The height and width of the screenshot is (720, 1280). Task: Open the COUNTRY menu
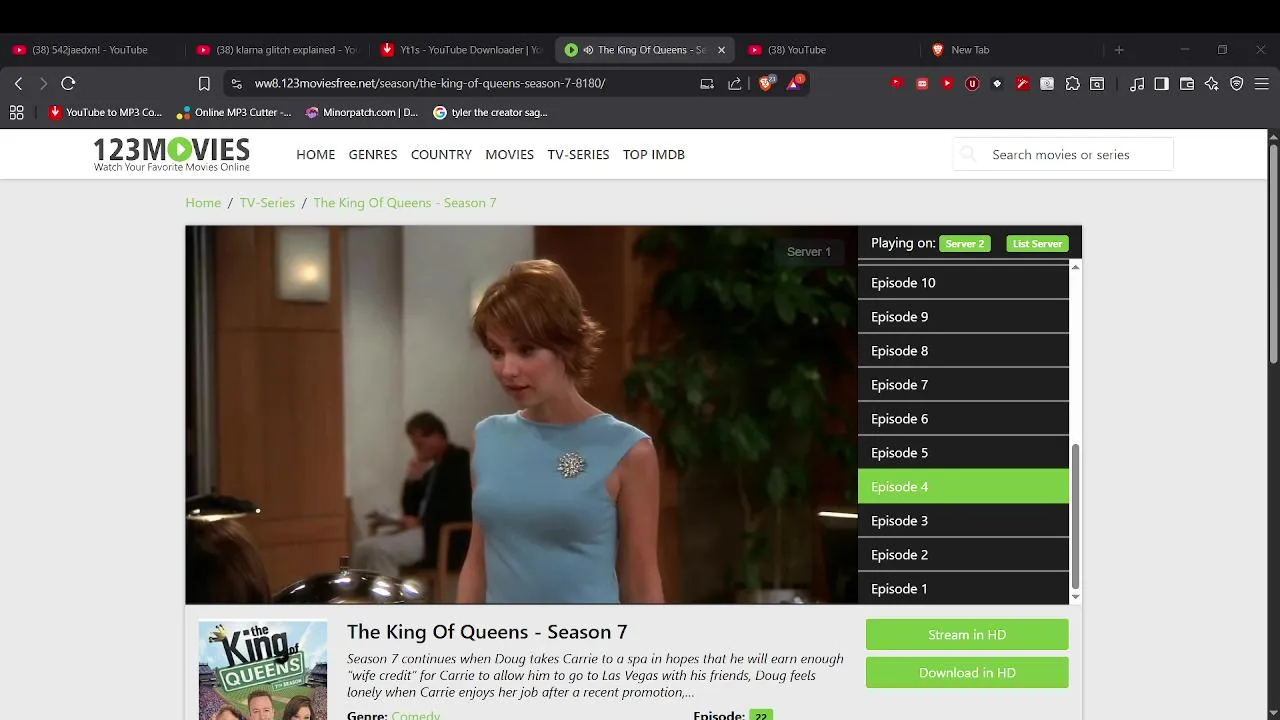point(441,154)
